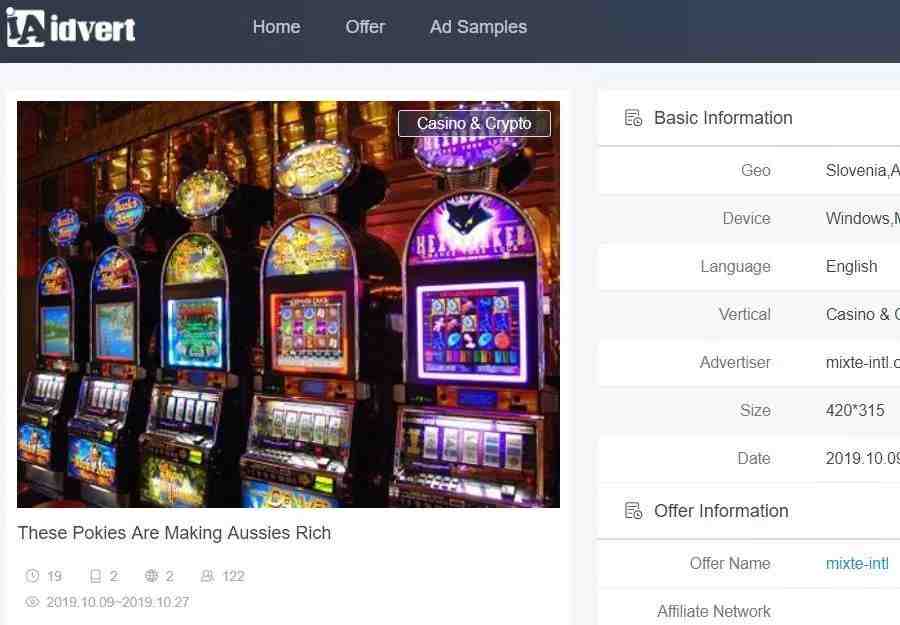Go to the Offer page
Image resolution: width=900 pixels, height=625 pixels.
[x=364, y=27]
